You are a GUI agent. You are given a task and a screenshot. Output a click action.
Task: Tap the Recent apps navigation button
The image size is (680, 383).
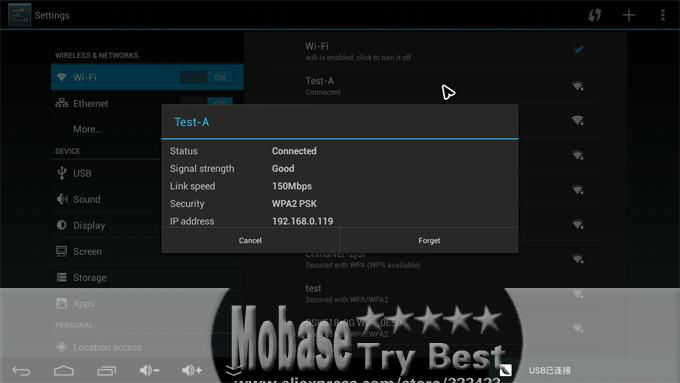tap(107, 371)
